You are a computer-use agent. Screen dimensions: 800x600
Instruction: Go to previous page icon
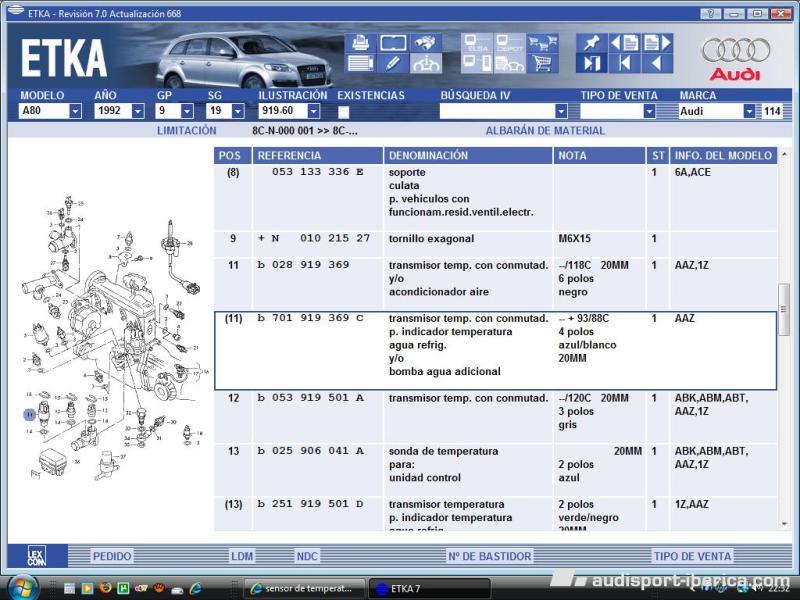(x=625, y=43)
